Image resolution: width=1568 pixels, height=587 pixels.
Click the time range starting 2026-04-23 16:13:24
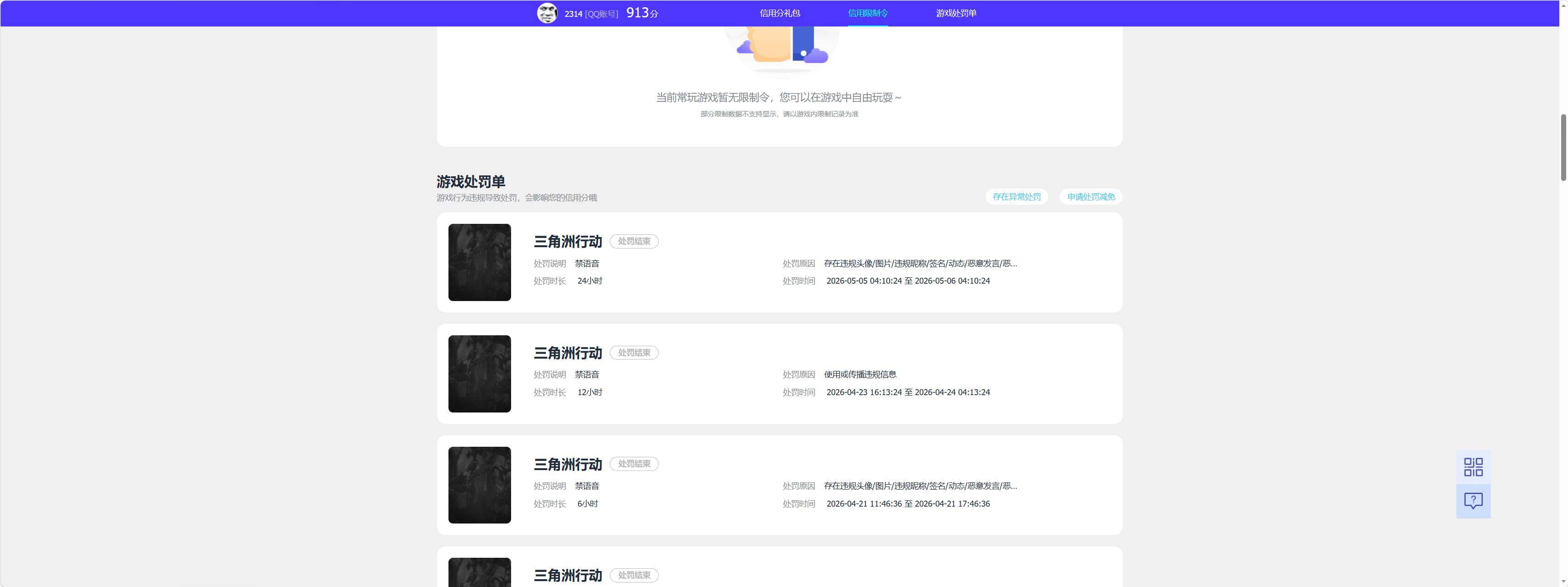point(908,392)
